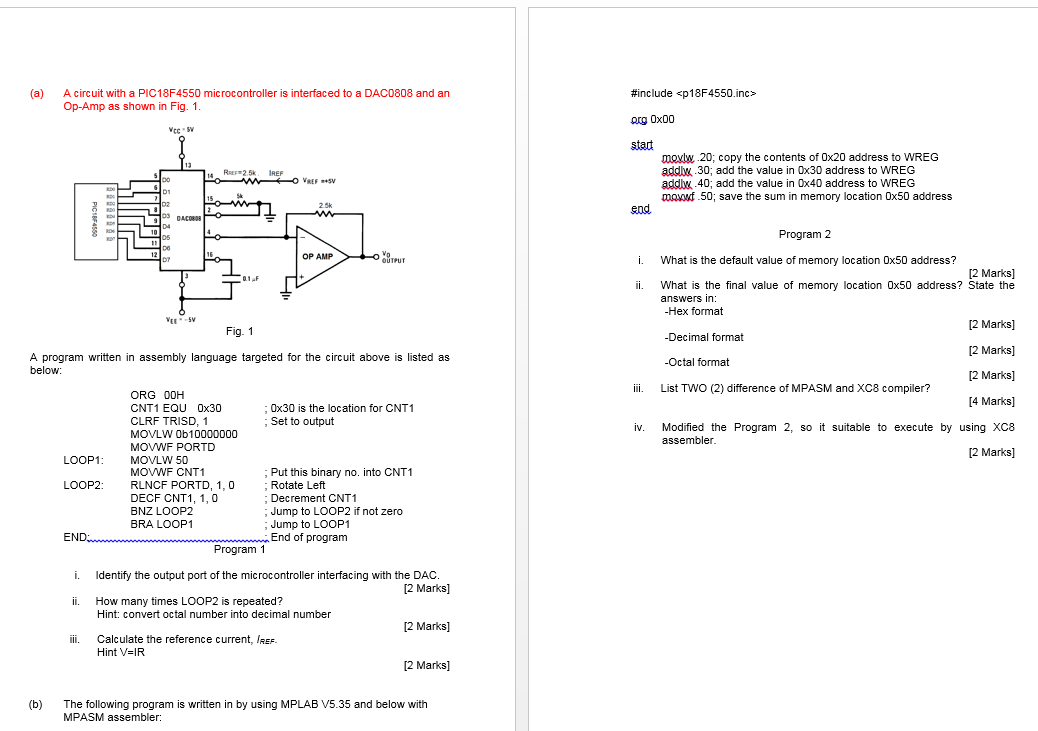The image size is (1038, 731).
Task: Select the underlined 'movlw .20' instruction
Action: pos(680,157)
